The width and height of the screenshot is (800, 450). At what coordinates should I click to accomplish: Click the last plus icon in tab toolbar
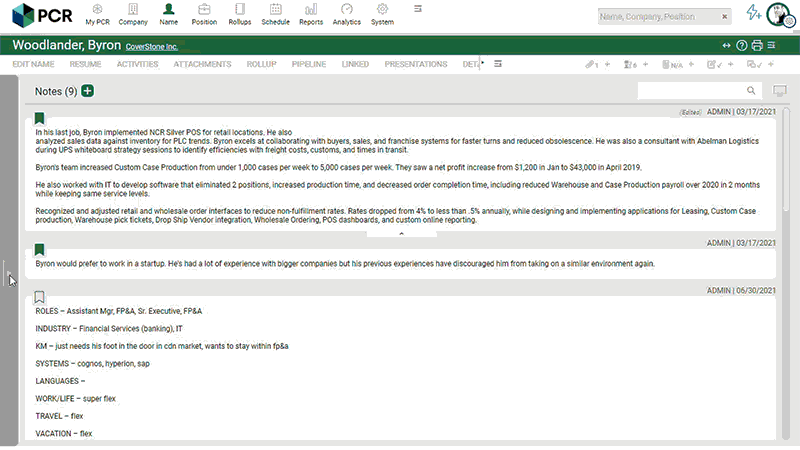pos(771,64)
